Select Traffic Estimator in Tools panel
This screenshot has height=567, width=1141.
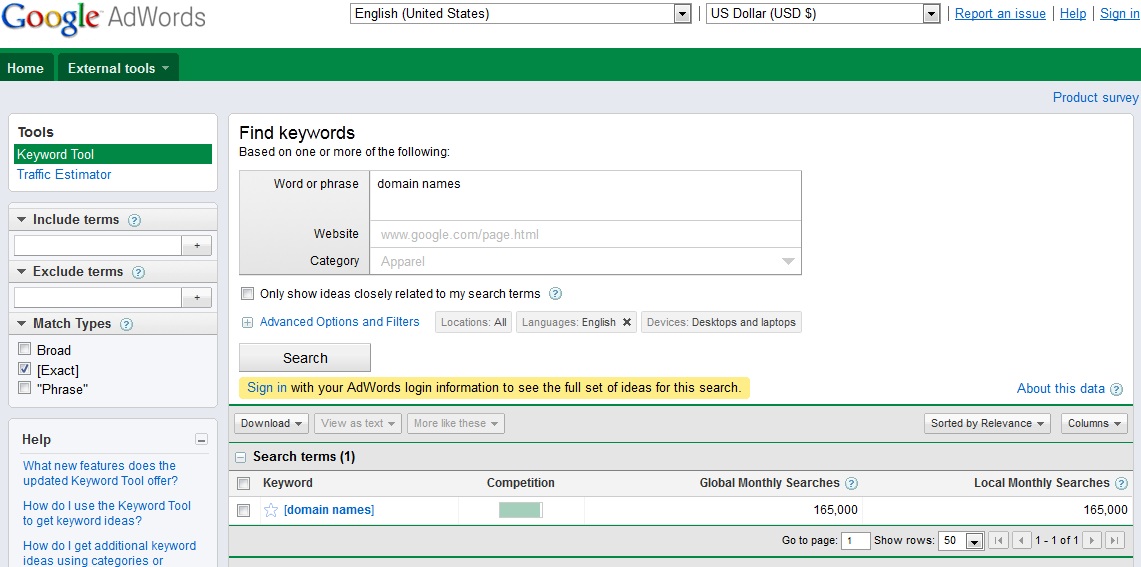(x=64, y=175)
